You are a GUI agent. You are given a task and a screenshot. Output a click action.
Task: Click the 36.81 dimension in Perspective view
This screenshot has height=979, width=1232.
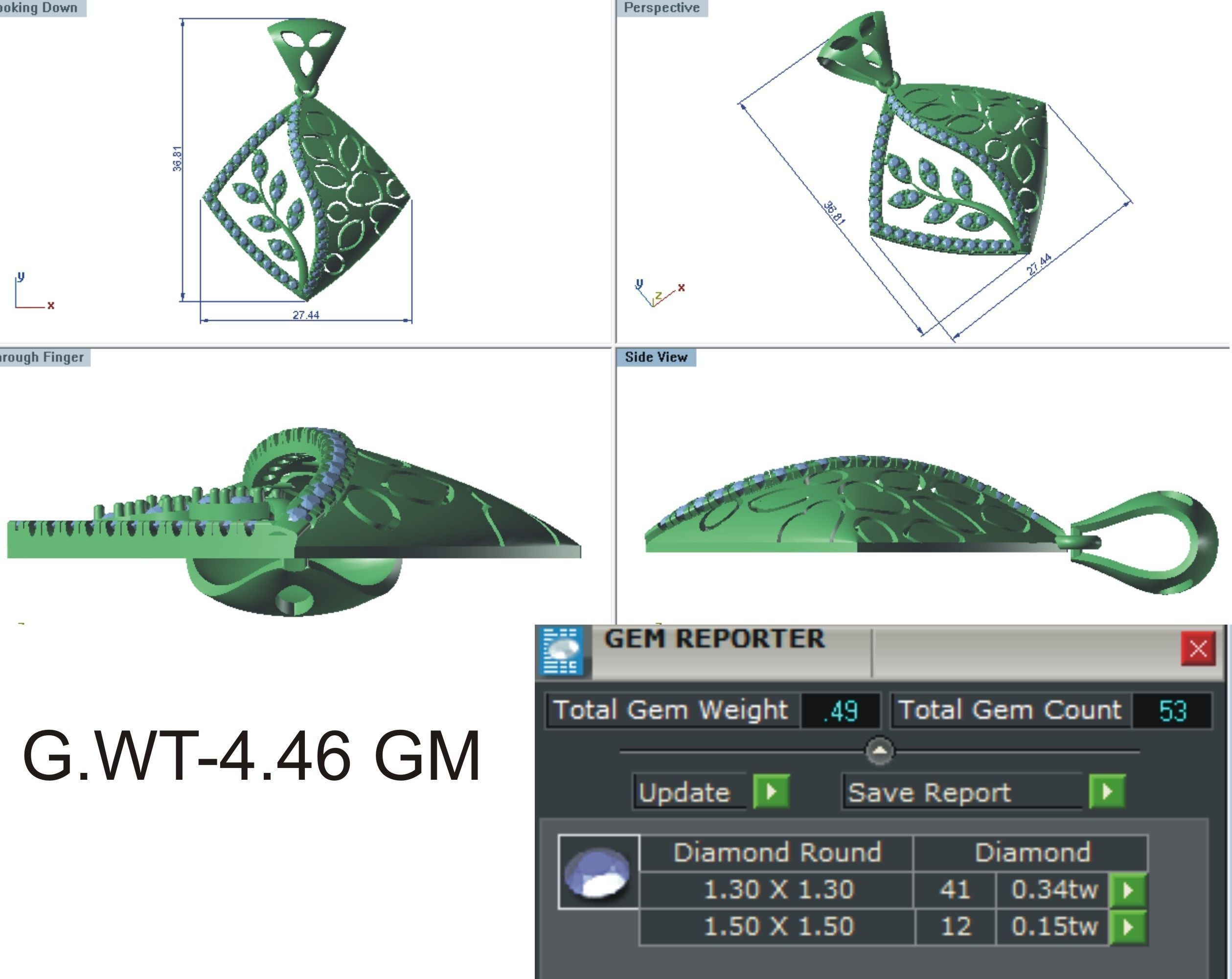click(x=835, y=213)
